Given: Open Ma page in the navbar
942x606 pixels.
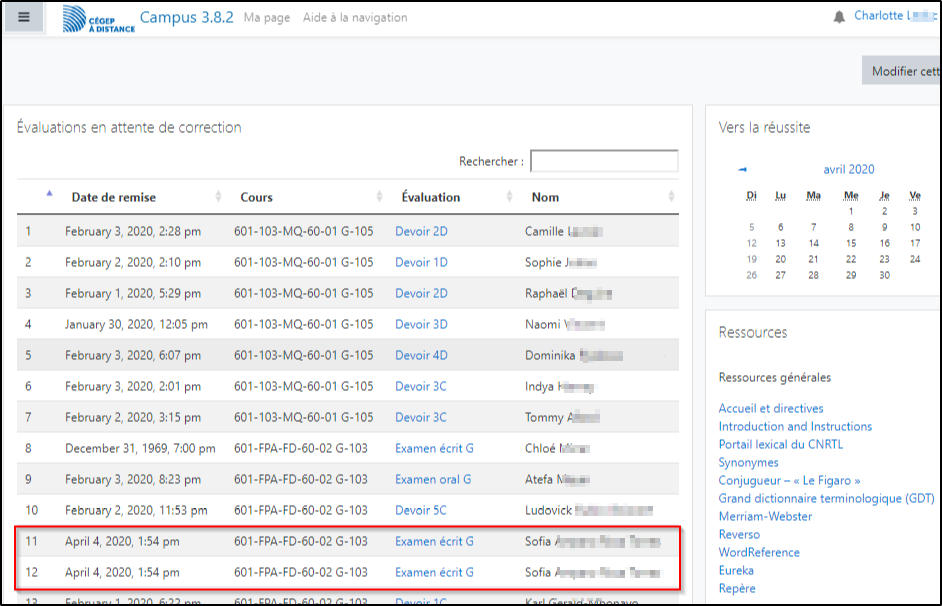Looking at the screenshot, I should click(x=267, y=18).
